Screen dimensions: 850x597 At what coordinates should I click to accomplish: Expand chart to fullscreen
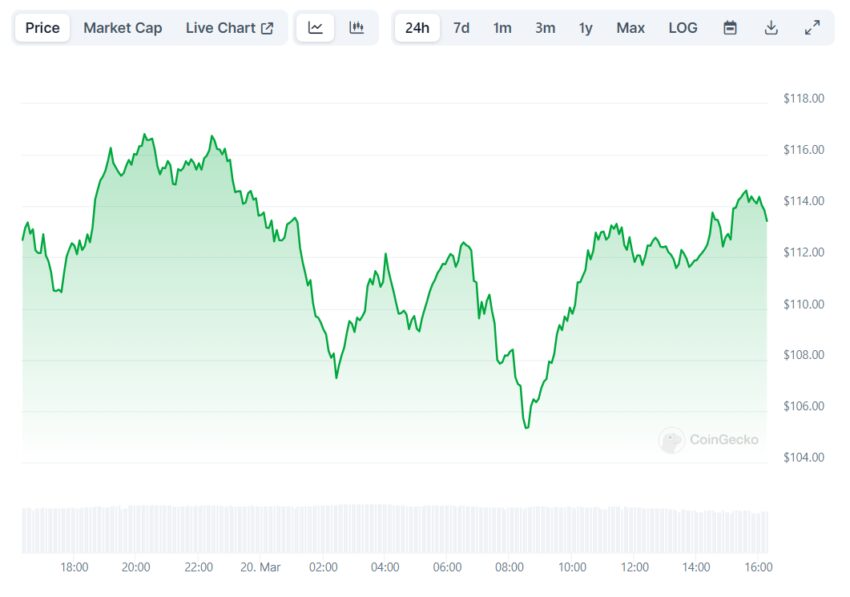click(812, 28)
